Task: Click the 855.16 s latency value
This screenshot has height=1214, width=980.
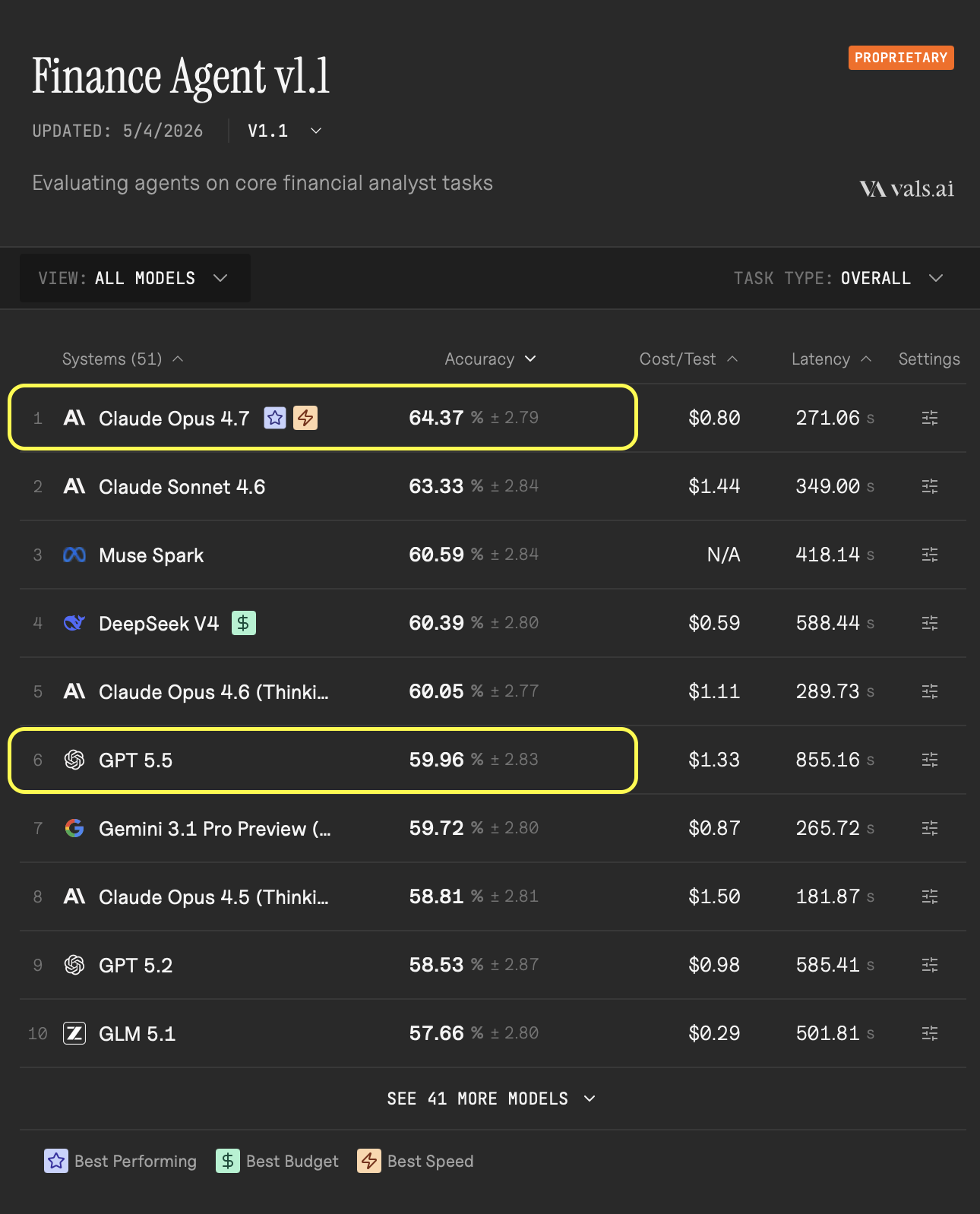Action: 835,760
